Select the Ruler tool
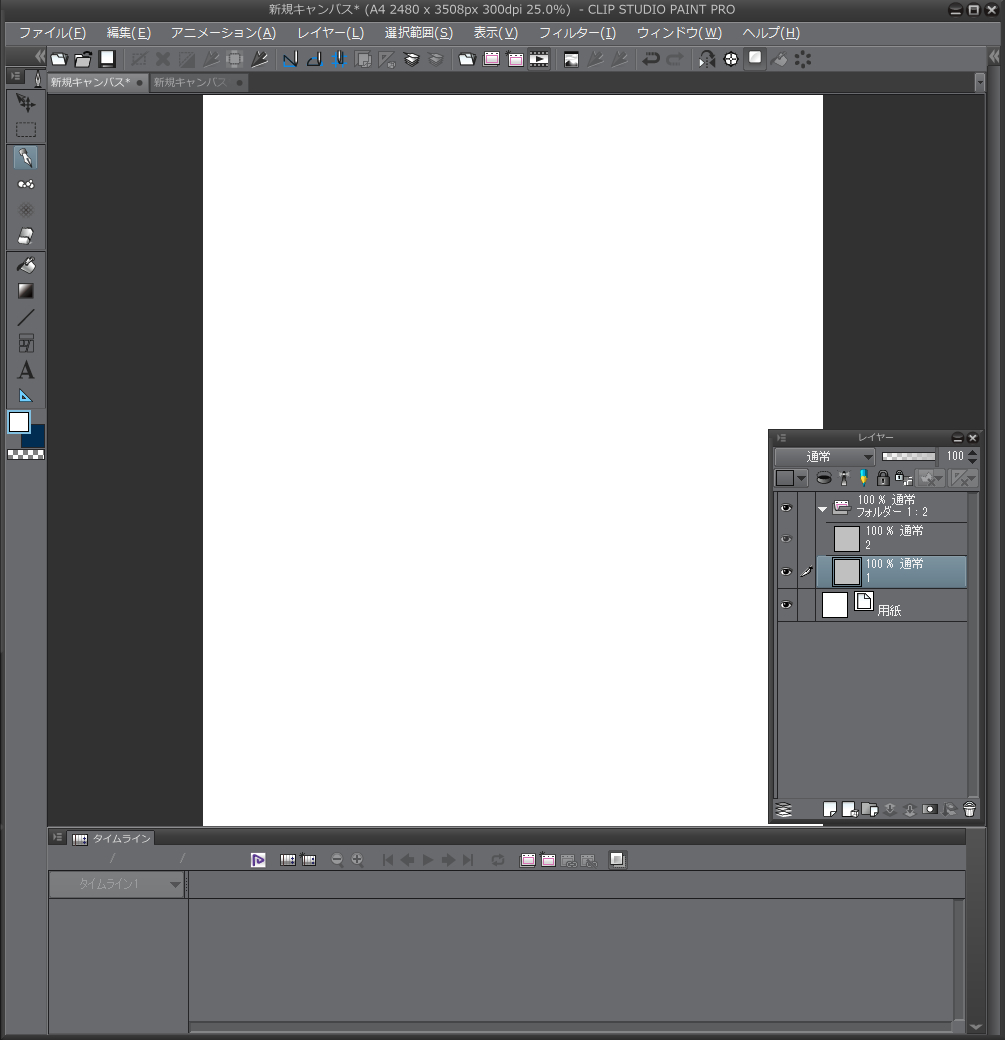The image size is (1005, 1040). pos(26,396)
